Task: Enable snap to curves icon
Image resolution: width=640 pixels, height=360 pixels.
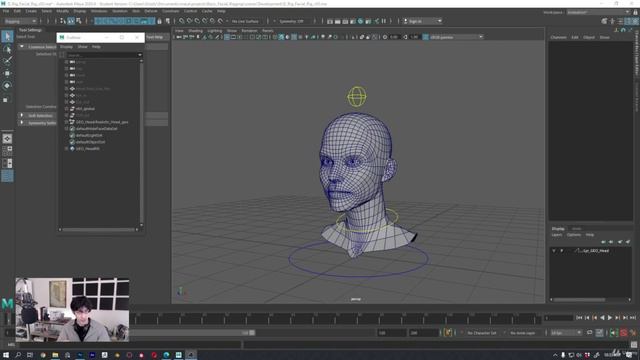Action: point(189,21)
